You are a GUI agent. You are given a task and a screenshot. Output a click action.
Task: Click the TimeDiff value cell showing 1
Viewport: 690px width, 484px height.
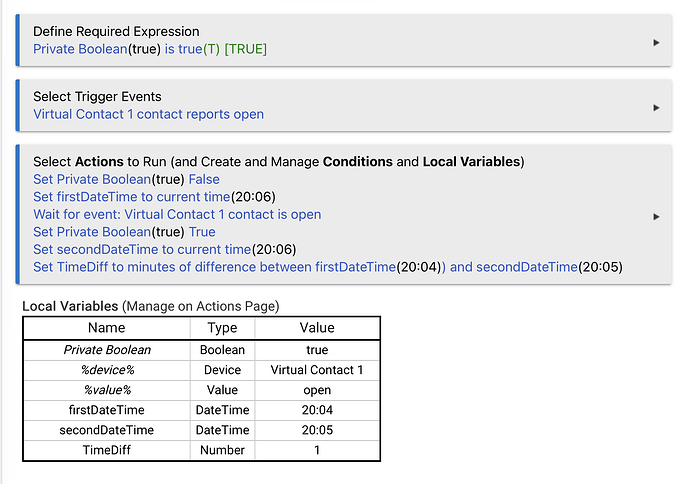317,450
